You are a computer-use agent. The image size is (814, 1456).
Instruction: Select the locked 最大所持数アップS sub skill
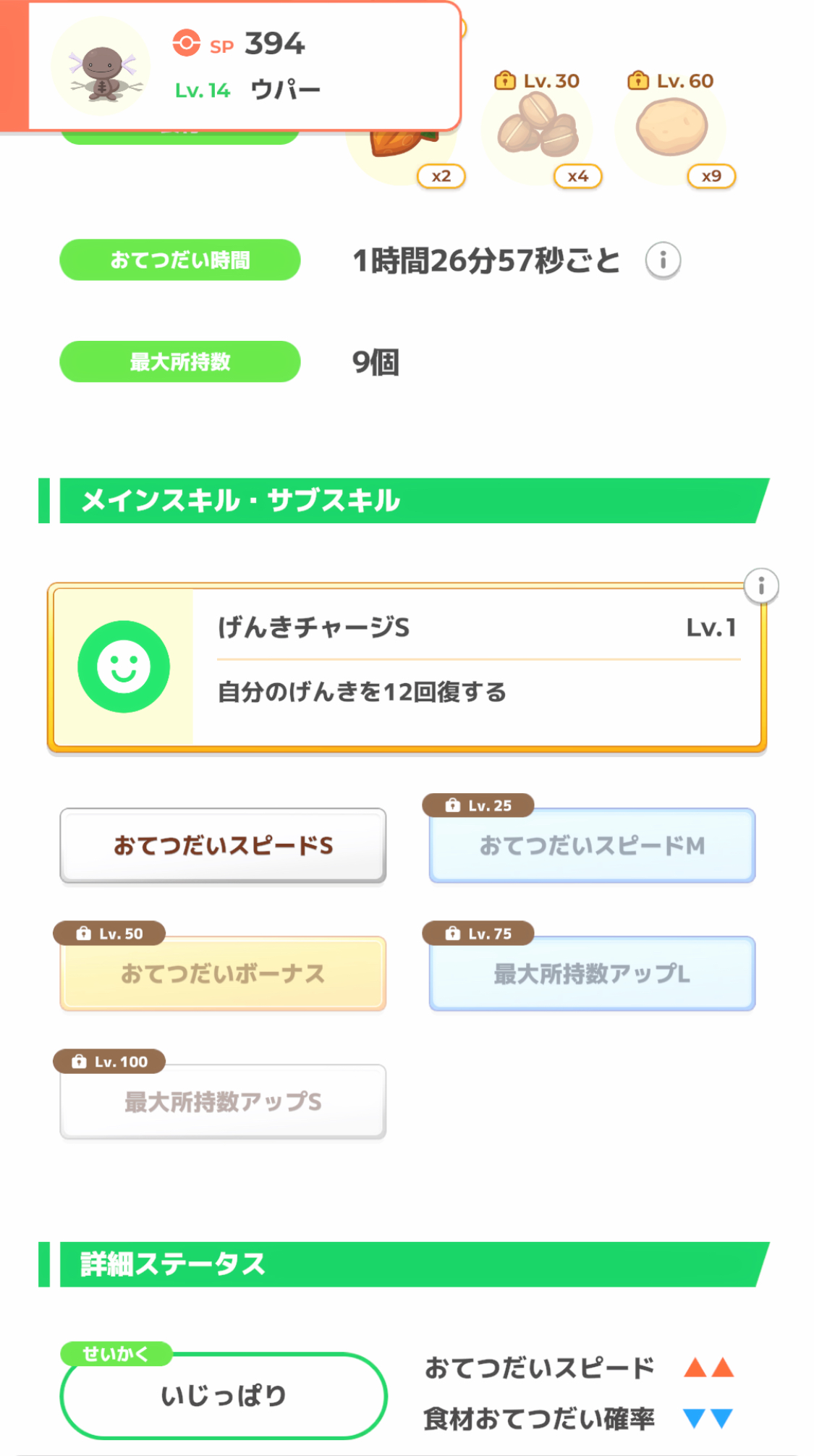223,1101
